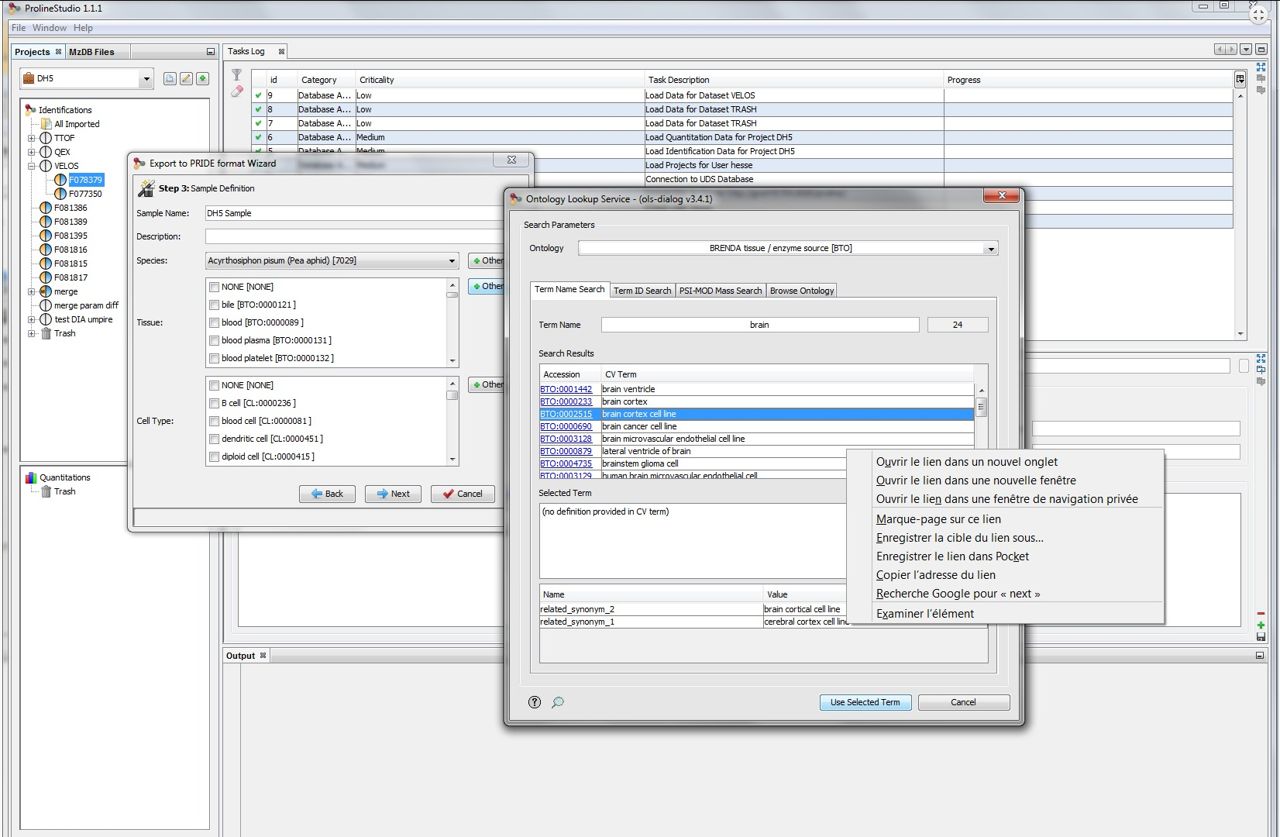Click the BTO:0002515 accession link
Viewport: 1280px width, 837px height.
coord(568,413)
